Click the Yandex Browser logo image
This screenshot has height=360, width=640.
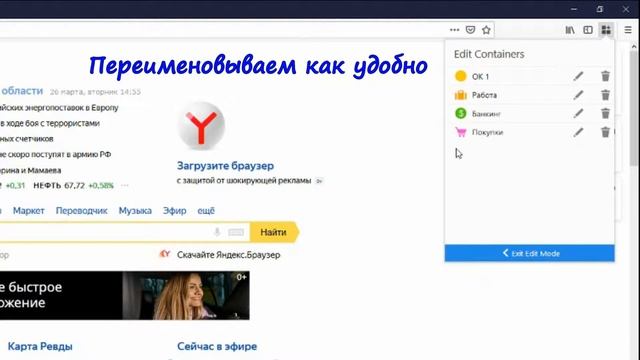tap(201, 126)
